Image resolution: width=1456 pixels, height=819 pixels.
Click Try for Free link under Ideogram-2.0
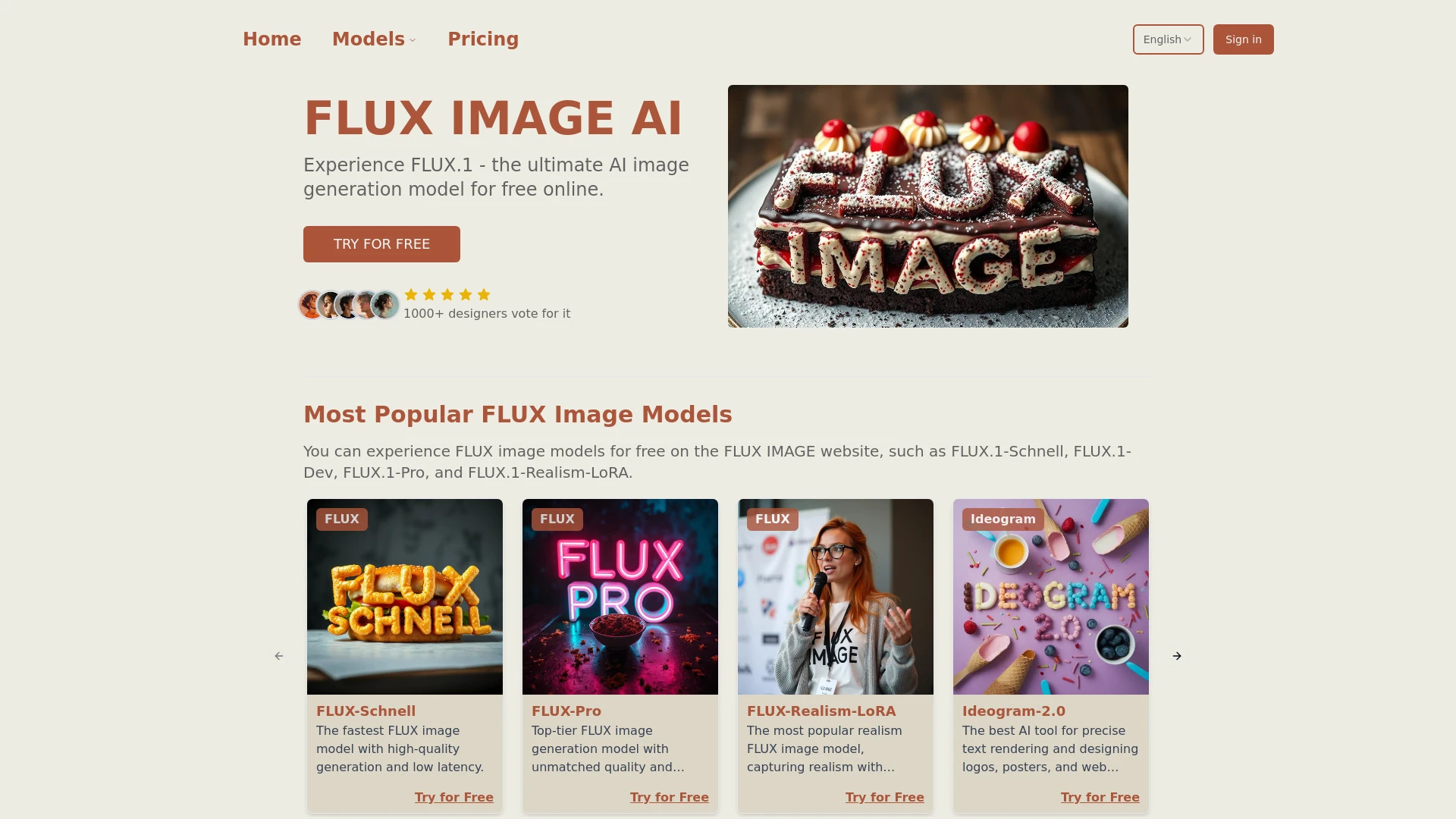[1100, 797]
